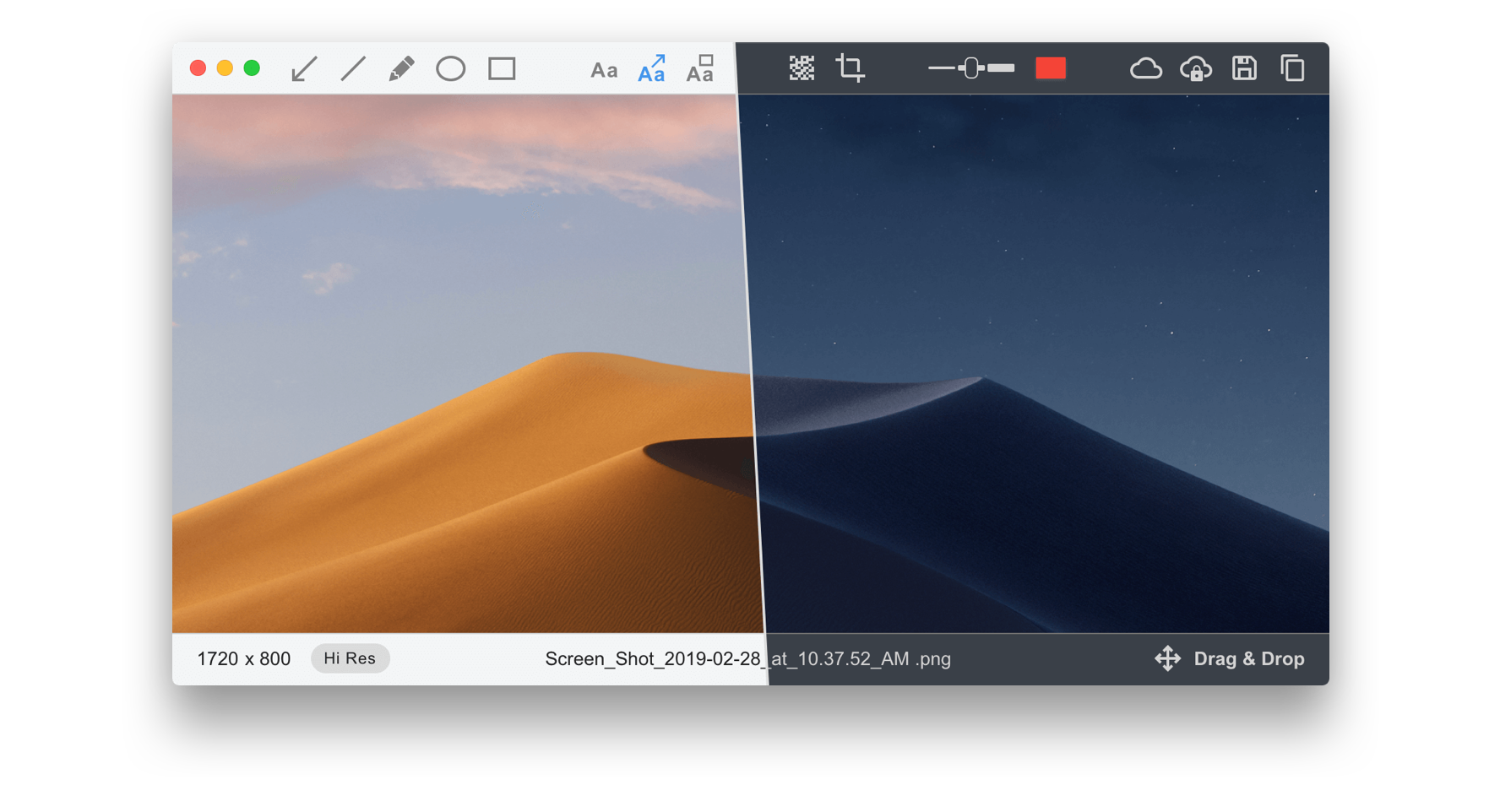Edit the Screen_Shot_2019-02-28 filename field
The width and height of the screenshot is (1500, 812).
[x=747, y=659]
